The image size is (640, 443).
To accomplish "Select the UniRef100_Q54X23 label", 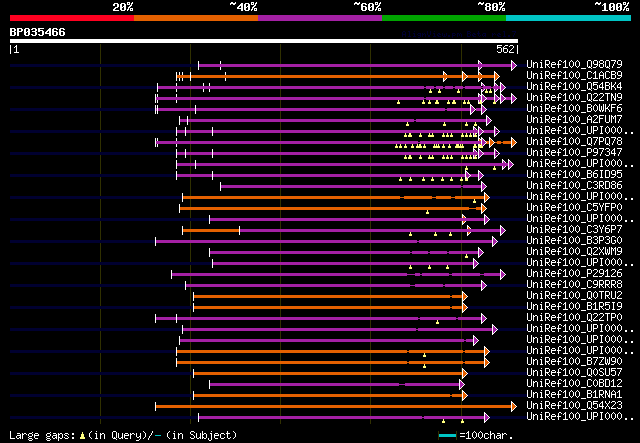I will 574,406.
